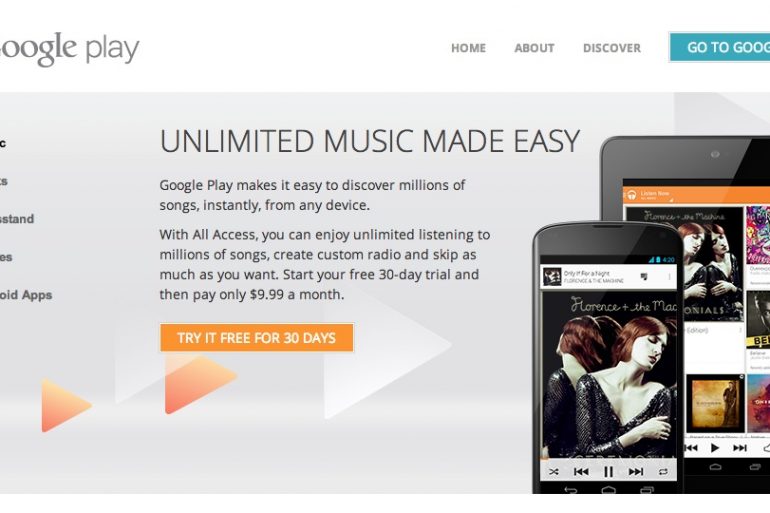Tap the Florence + the Machine album art on the phone
The image size is (770, 513).
point(608,376)
